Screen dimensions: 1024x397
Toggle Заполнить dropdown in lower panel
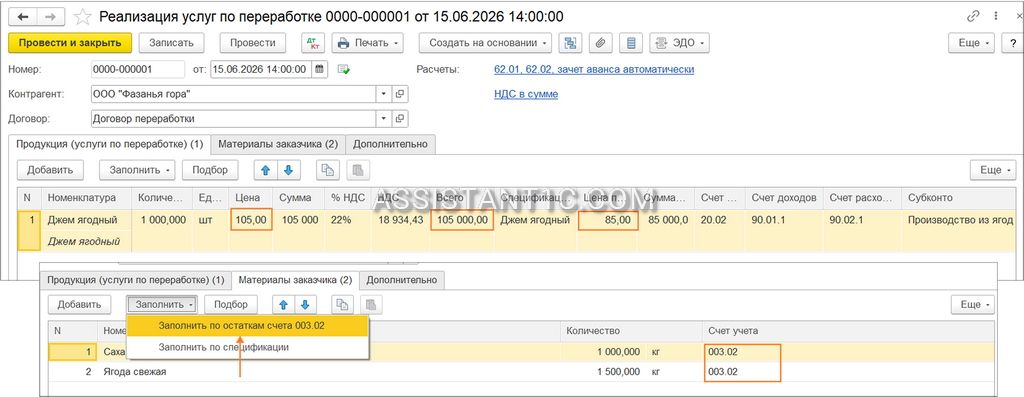[x=161, y=304]
